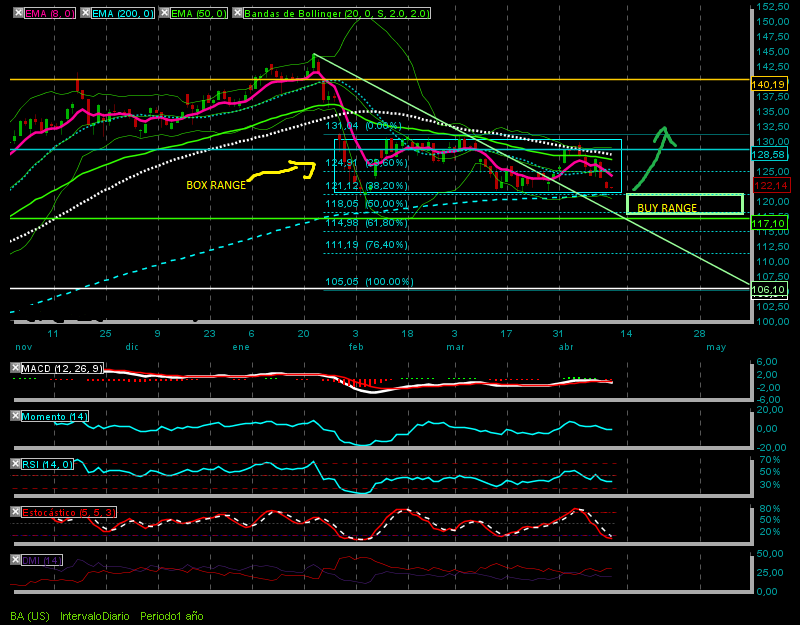Screen dimensions: 800x625
Task: Select the BUY RANGE text annotation
Action: [667, 208]
